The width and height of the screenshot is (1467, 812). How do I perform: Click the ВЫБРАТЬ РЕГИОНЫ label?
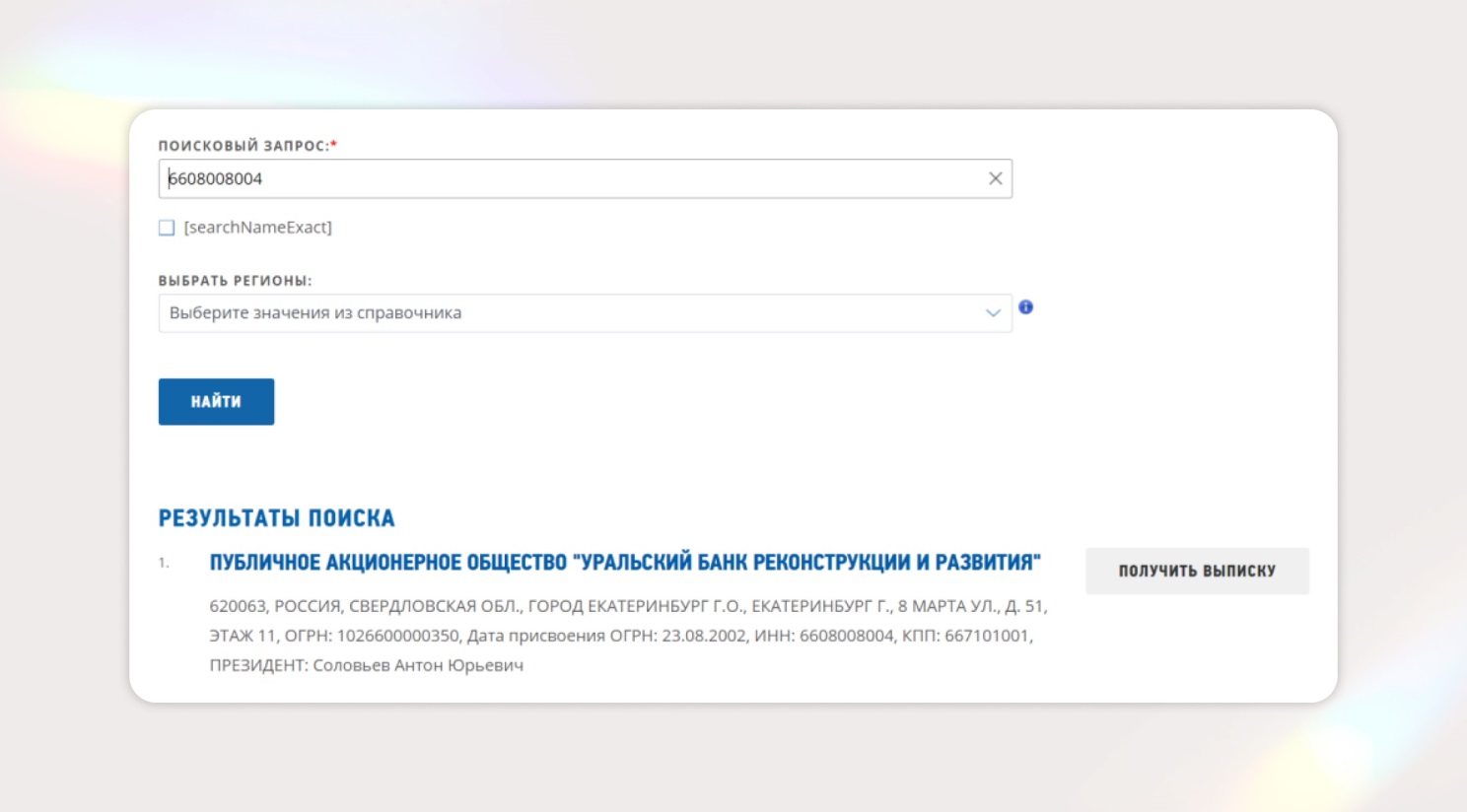tap(235, 281)
